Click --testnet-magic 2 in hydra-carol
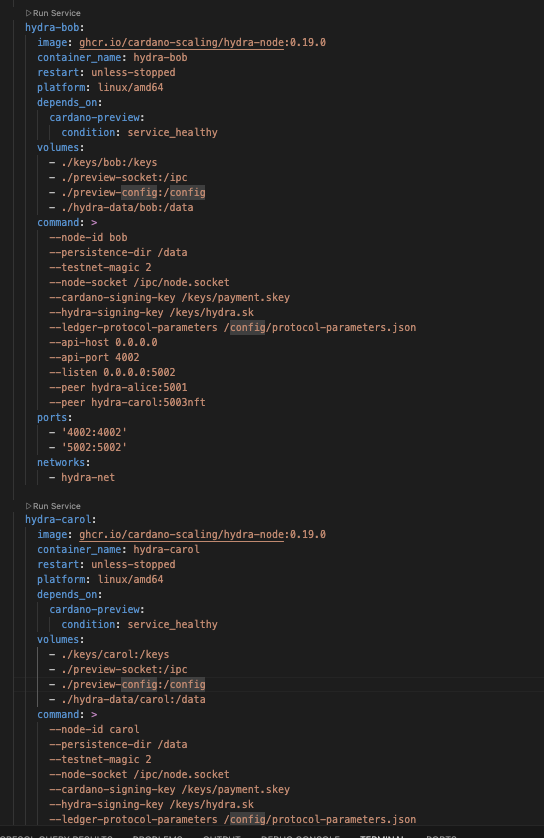Viewport: 544px width, 838px height. tap(100, 759)
